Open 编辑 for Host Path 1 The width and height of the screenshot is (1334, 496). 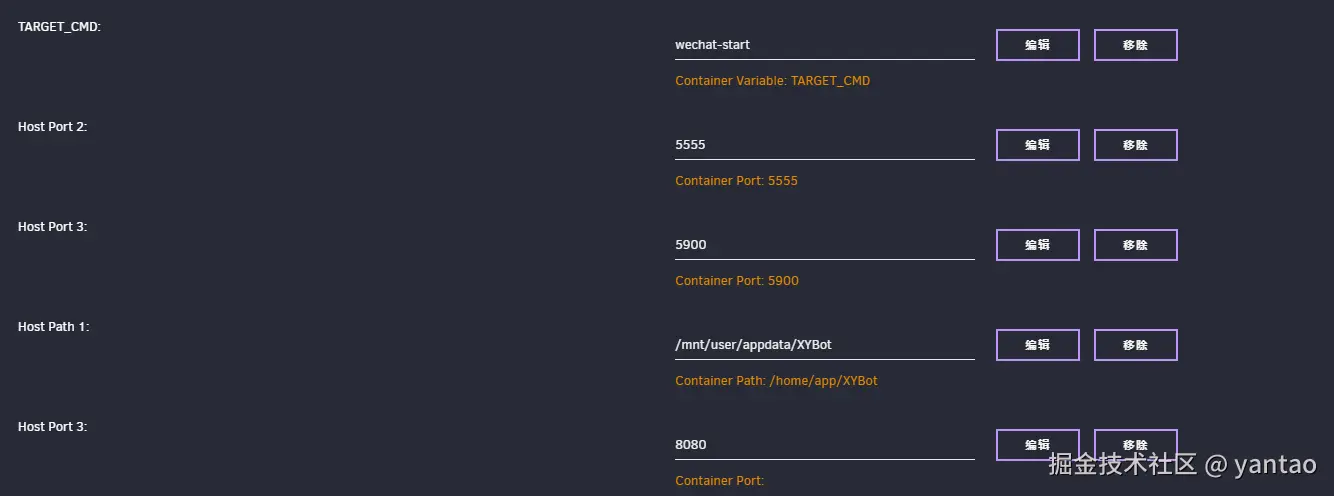pyautogui.click(x=1037, y=345)
